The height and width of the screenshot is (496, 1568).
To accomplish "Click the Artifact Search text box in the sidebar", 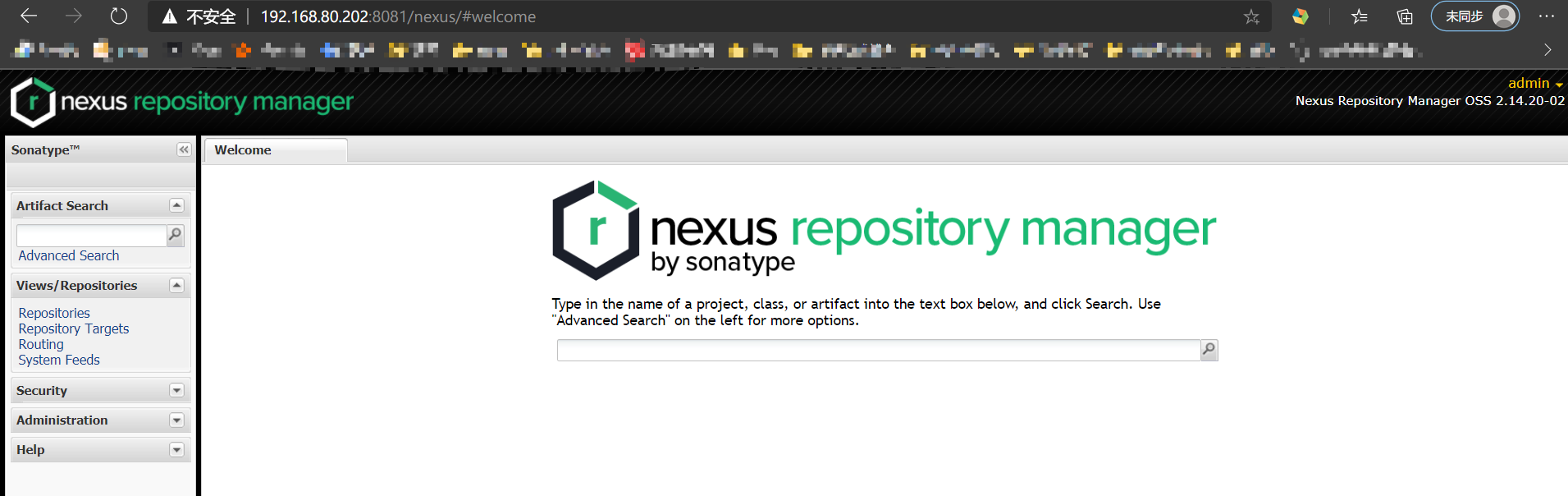I will (92, 236).
